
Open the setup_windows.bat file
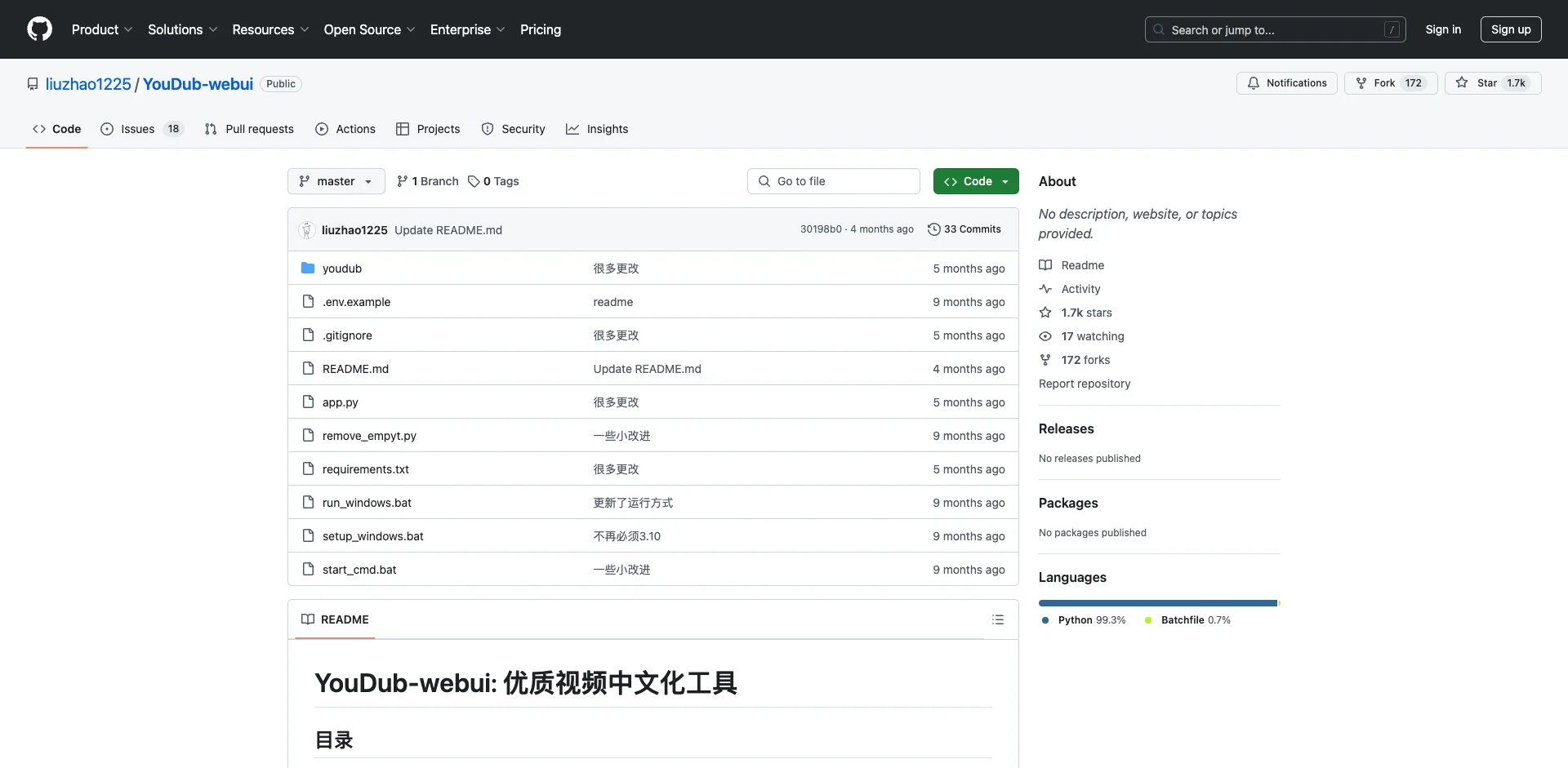(x=372, y=536)
